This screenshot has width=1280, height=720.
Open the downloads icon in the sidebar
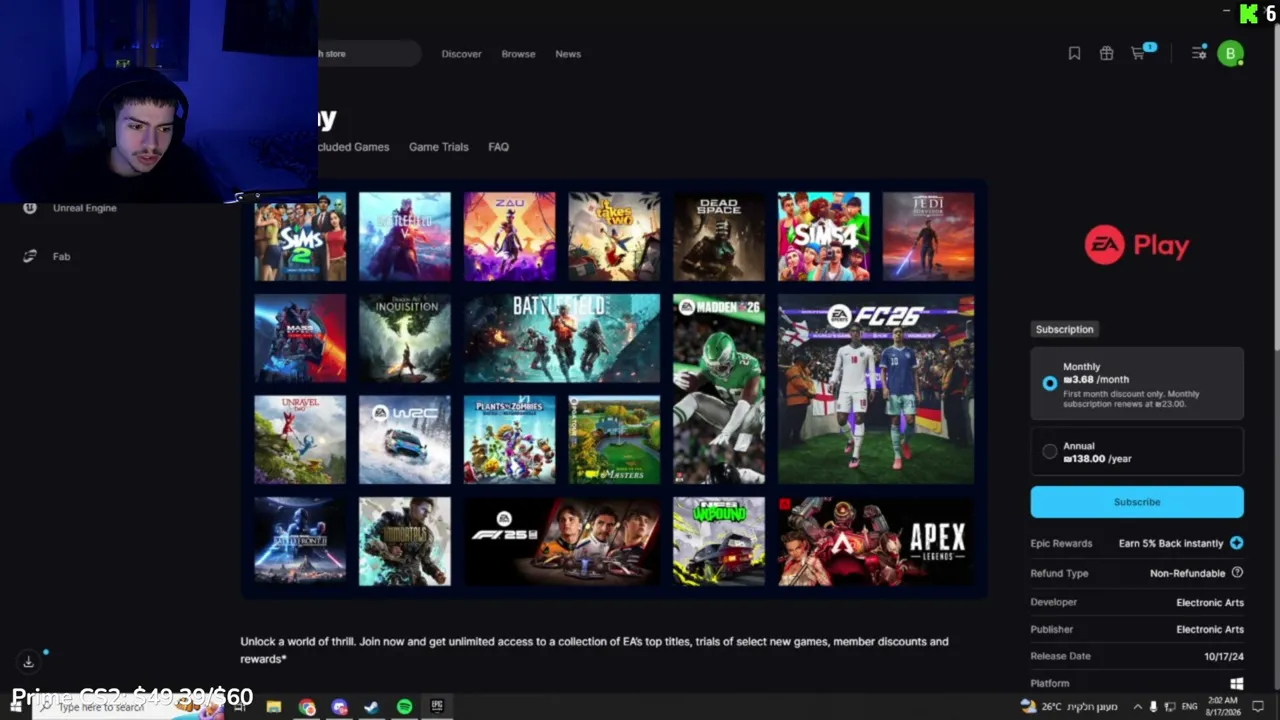(29, 661)
